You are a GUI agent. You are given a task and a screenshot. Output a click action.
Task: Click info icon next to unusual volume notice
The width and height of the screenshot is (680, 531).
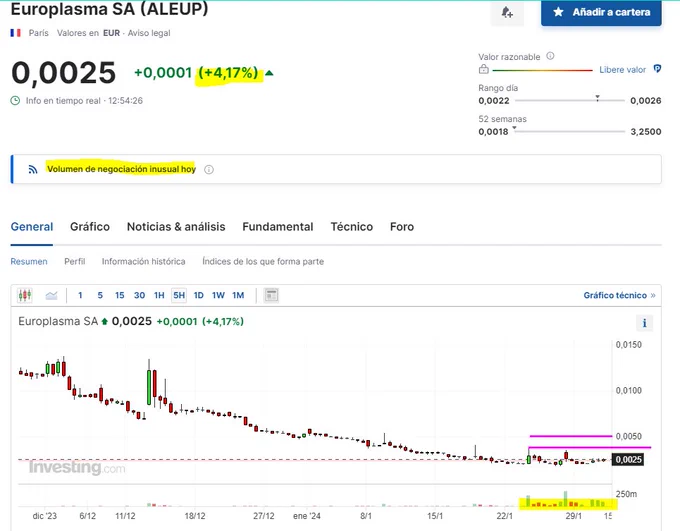[209, 170]
